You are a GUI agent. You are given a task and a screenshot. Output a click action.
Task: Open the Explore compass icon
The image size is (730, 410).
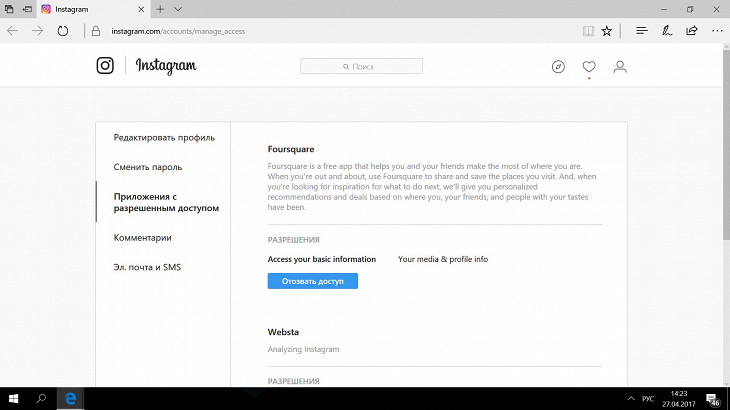[558, 67]
